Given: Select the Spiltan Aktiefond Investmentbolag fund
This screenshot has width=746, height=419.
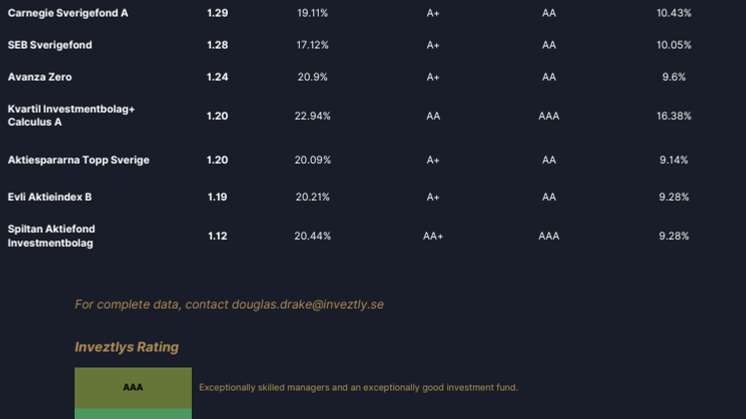Looking at the screenshot, I should point(51,236).
